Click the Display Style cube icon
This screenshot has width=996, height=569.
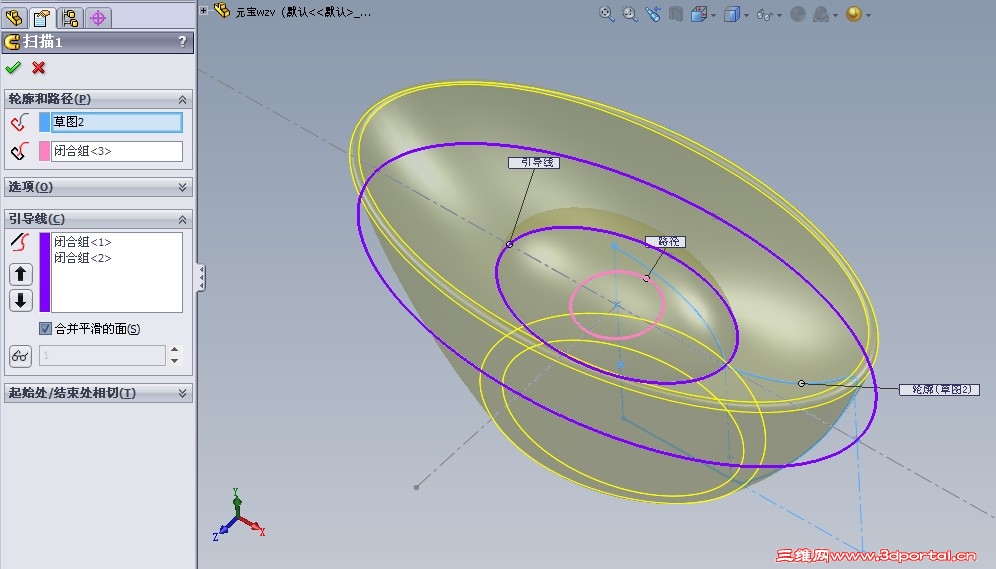(x=732, y=14)
